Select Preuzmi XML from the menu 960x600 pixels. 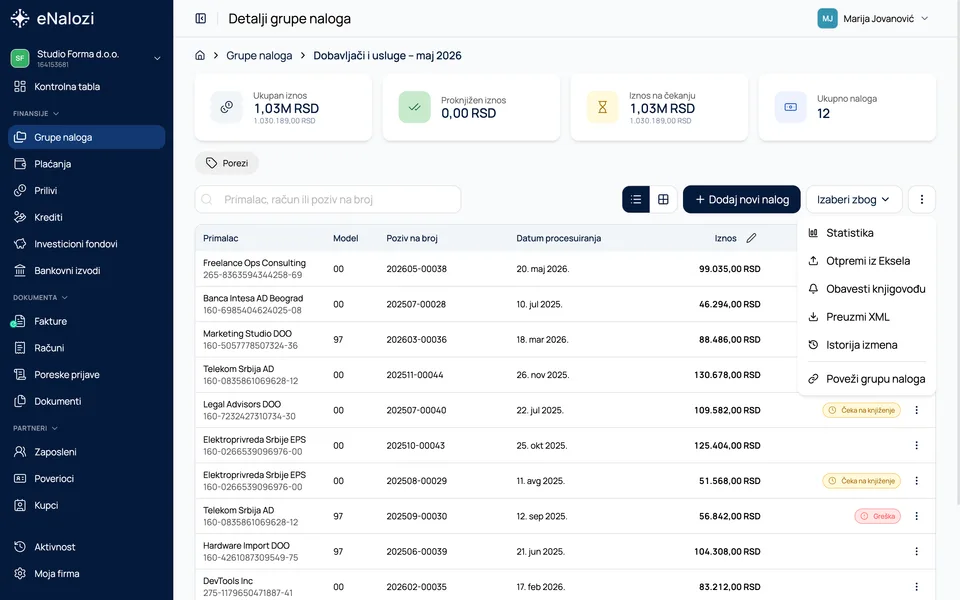[866, 317]
